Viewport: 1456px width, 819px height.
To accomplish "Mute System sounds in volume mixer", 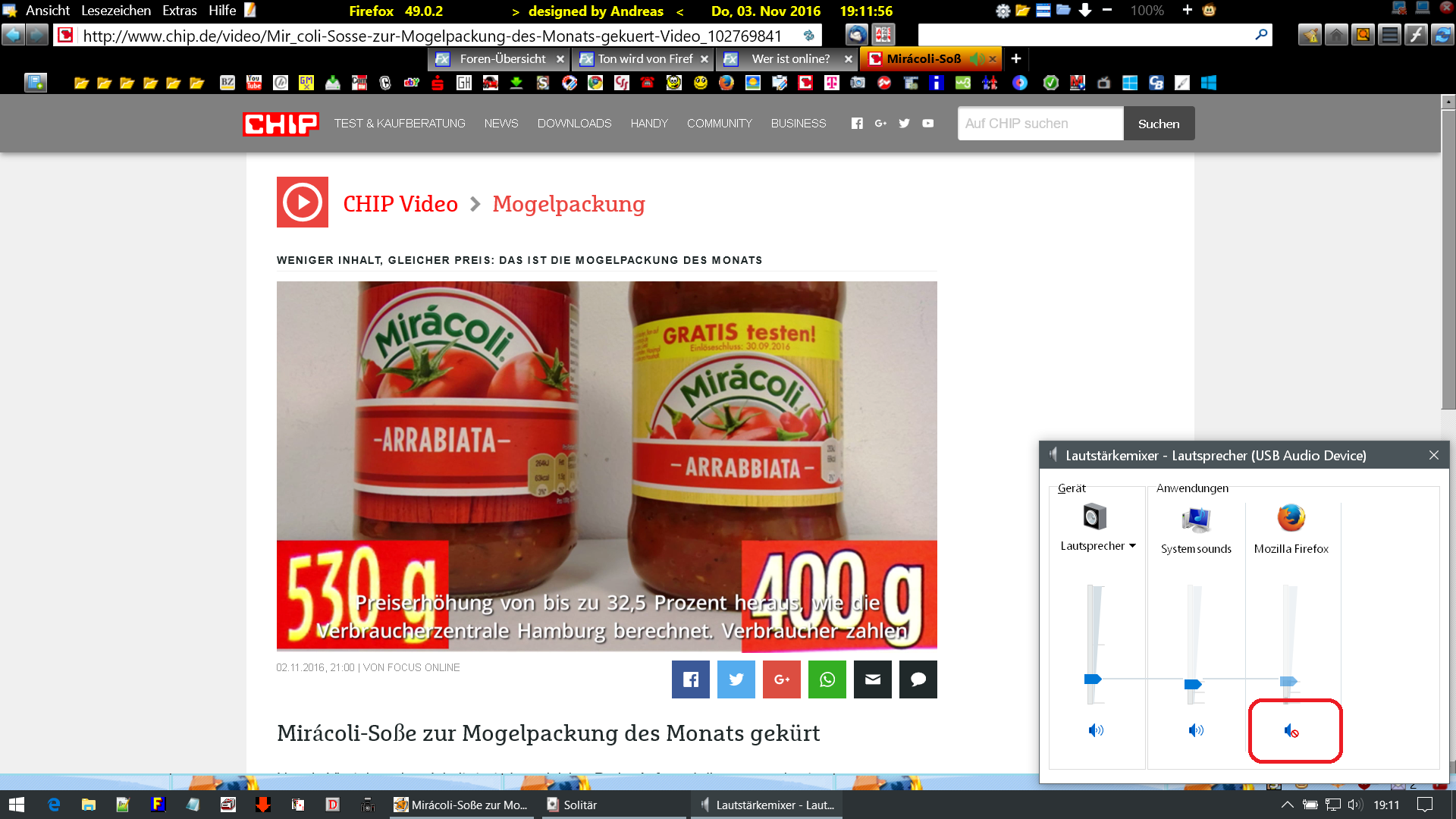I will pos(1196,730).
